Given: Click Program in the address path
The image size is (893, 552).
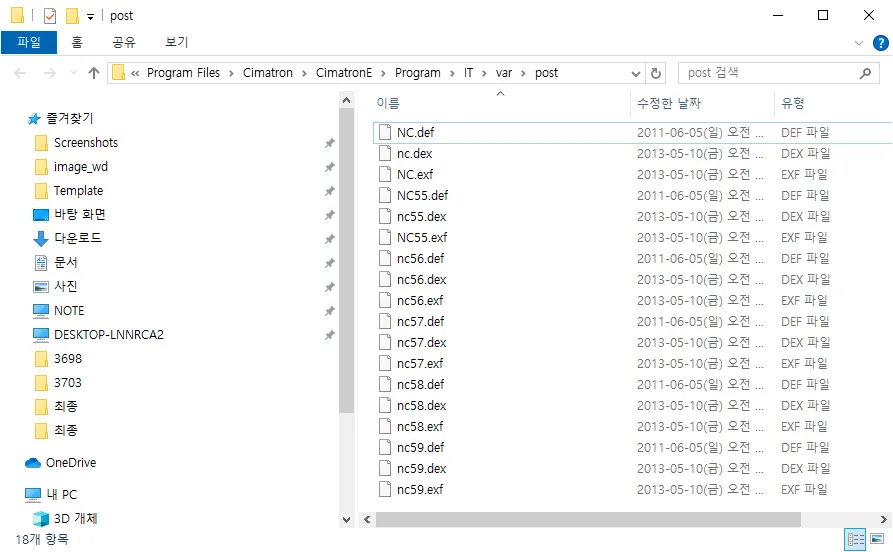Looking at the screenshot, I should [x=417, y=73].
